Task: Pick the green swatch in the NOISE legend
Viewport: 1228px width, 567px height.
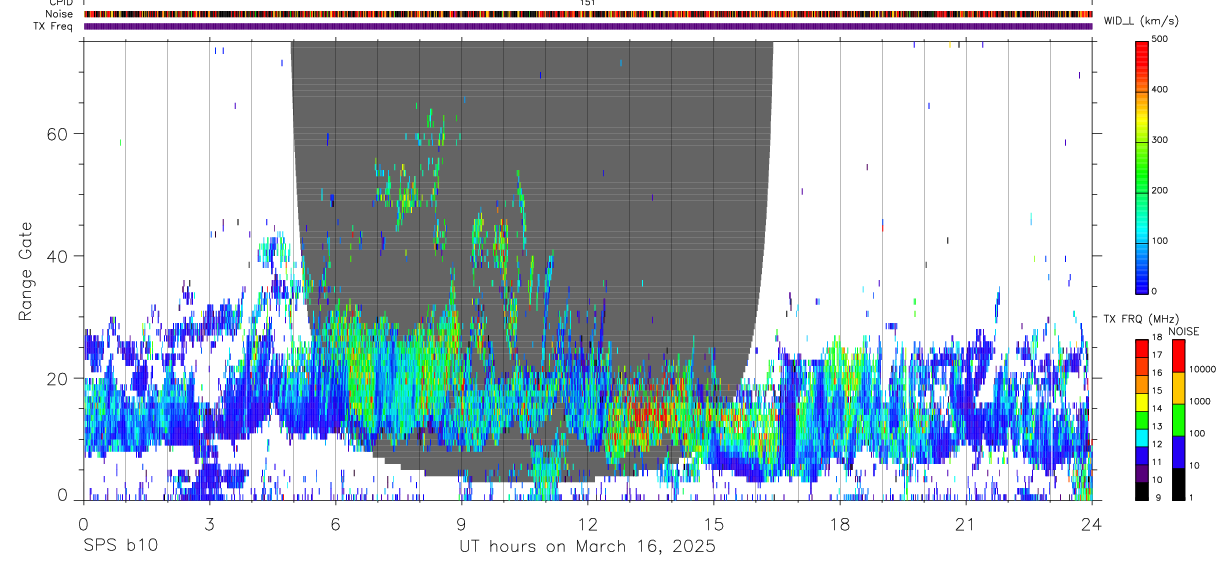Action: (x=1178, y=419)
